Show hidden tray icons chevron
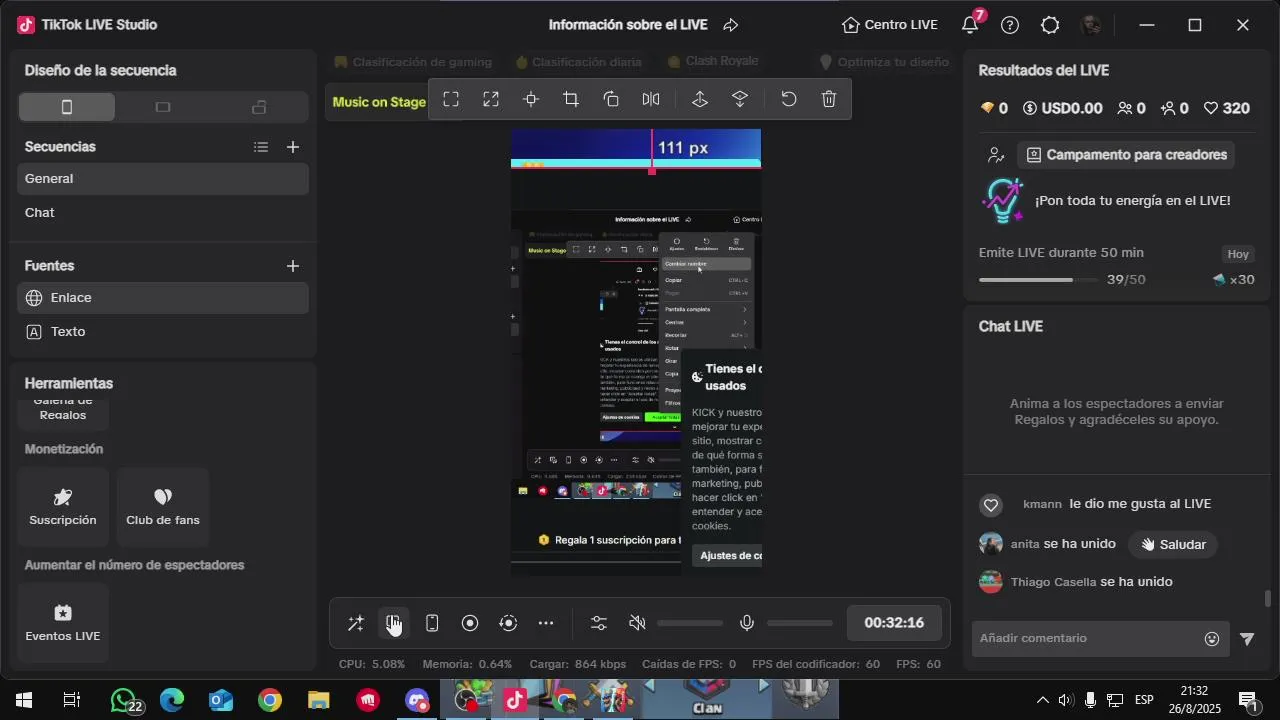 1042,700
